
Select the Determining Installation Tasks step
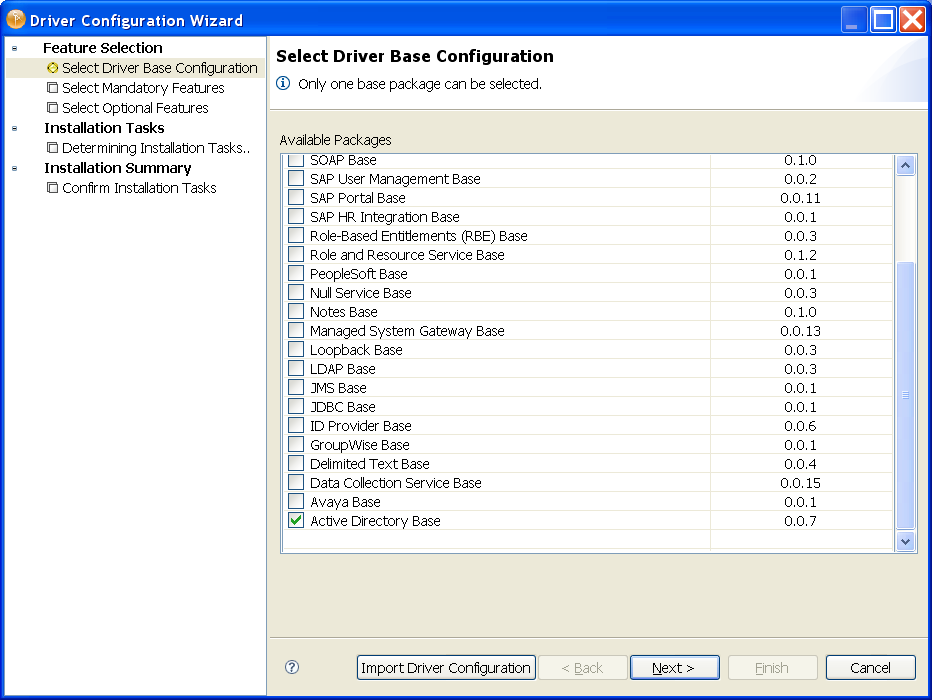pos(156,147)
